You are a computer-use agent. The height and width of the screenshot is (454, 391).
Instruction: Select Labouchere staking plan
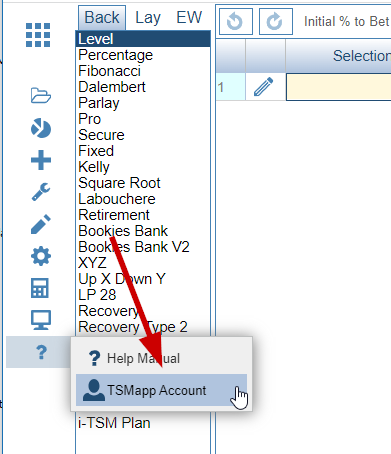tap(143, 199)
